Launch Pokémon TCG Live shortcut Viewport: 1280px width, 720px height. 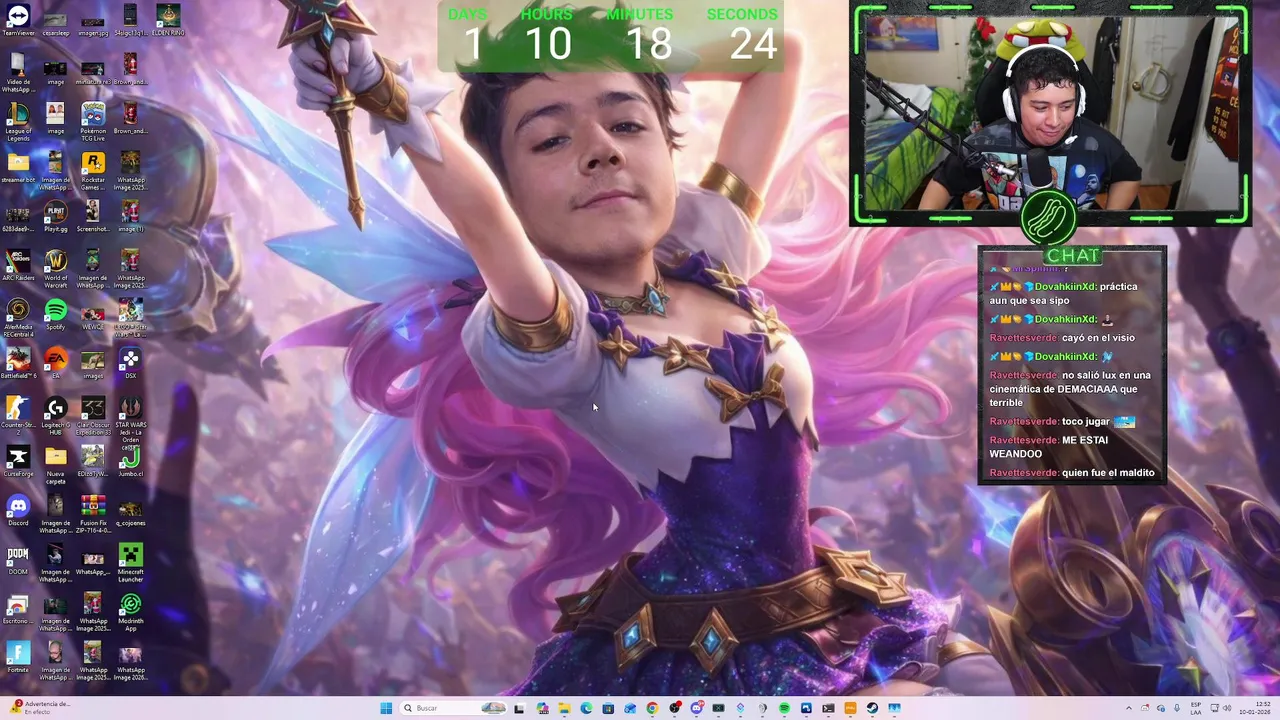pos(93,121)
